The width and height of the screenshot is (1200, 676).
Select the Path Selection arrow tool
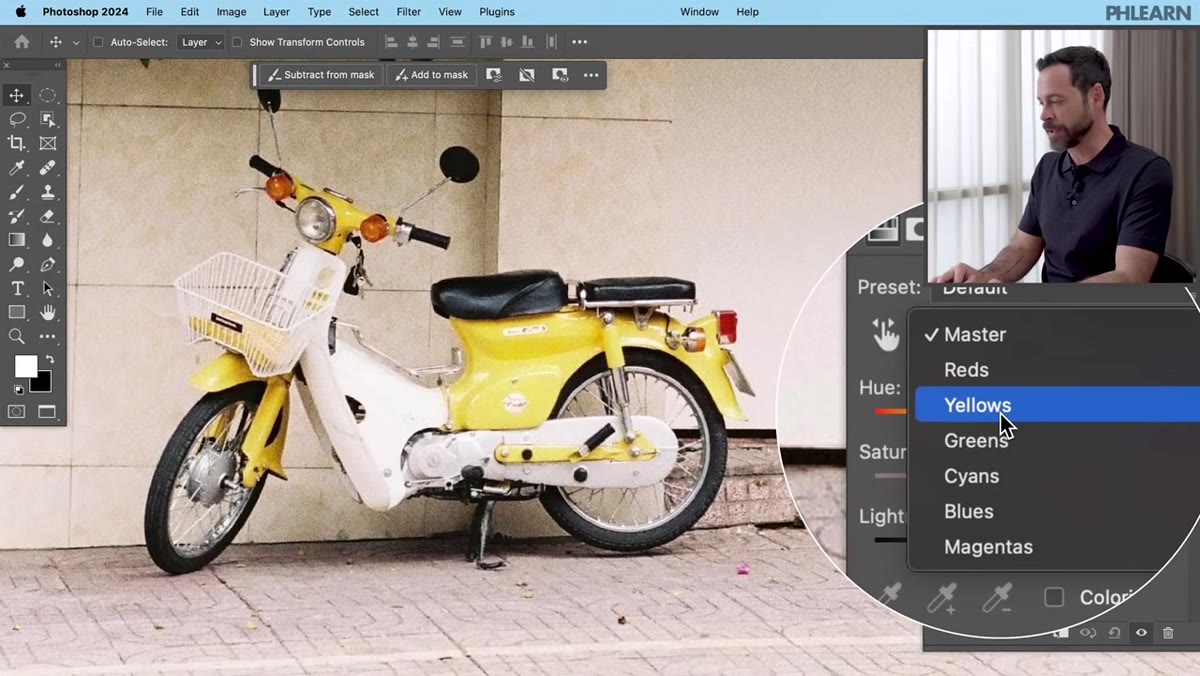click(x=47, y=289)
